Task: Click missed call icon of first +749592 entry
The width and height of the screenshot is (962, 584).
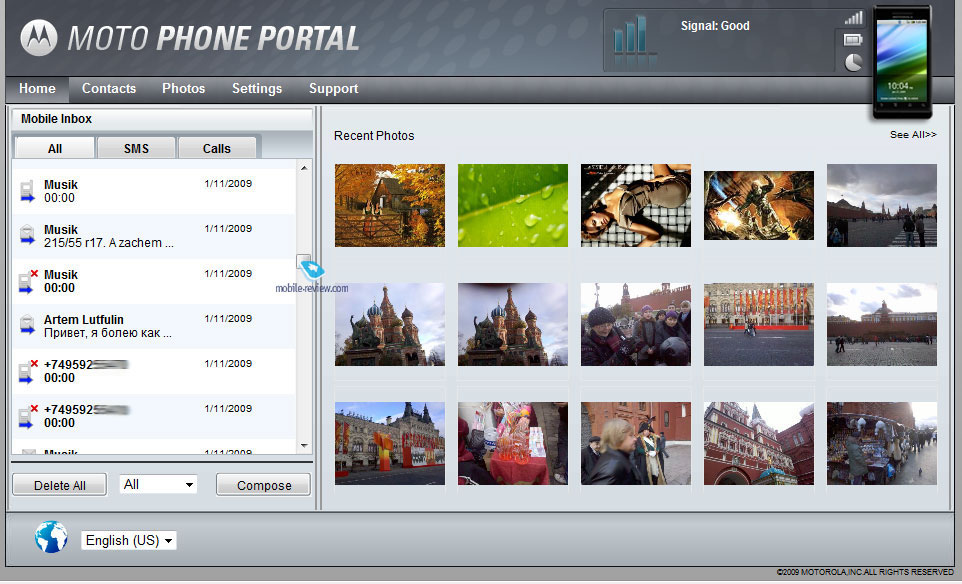Action: [28, 371]
